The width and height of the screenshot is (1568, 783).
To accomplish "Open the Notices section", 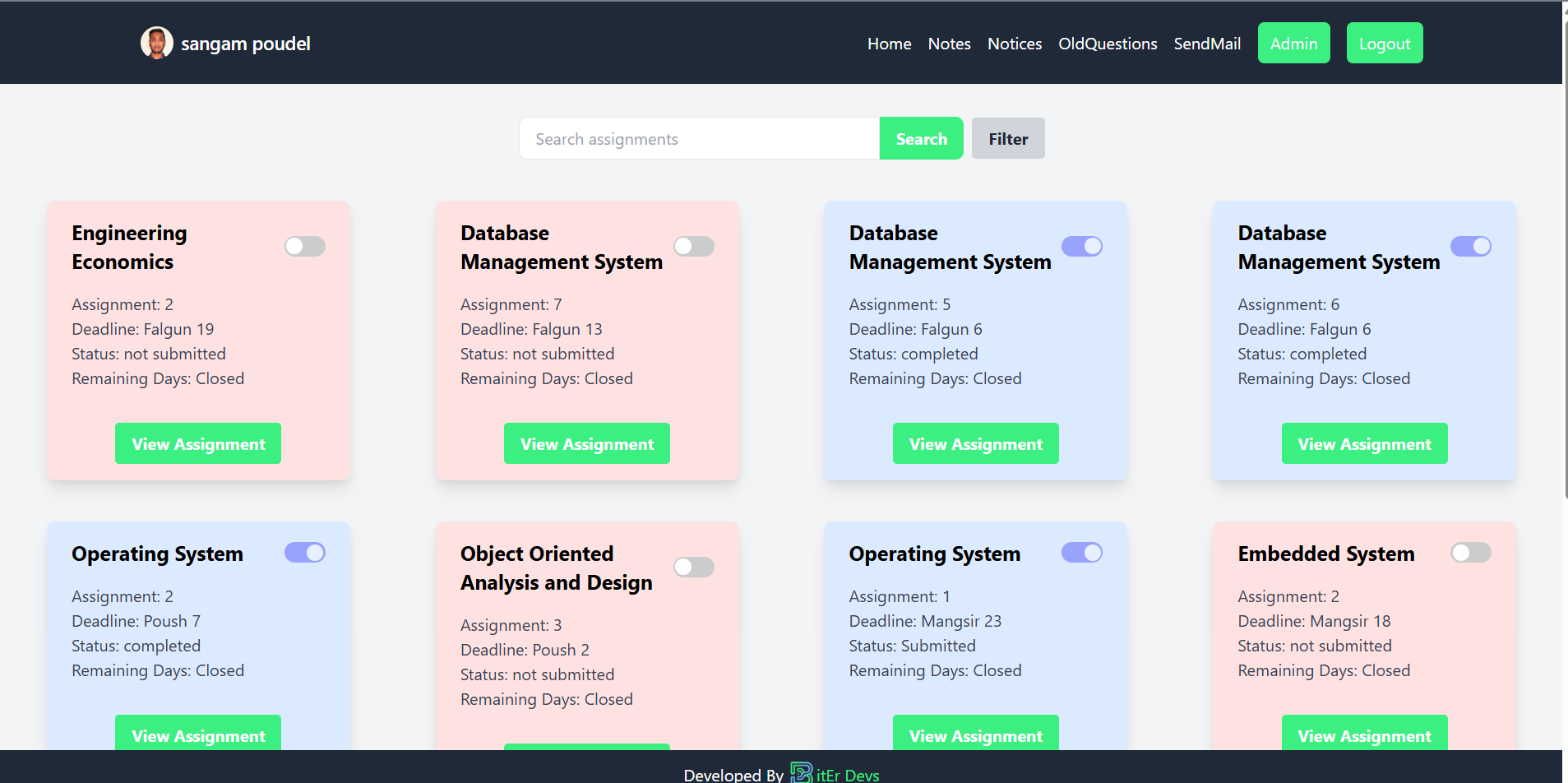I will pyautogui.click(x=1014, y=44).
